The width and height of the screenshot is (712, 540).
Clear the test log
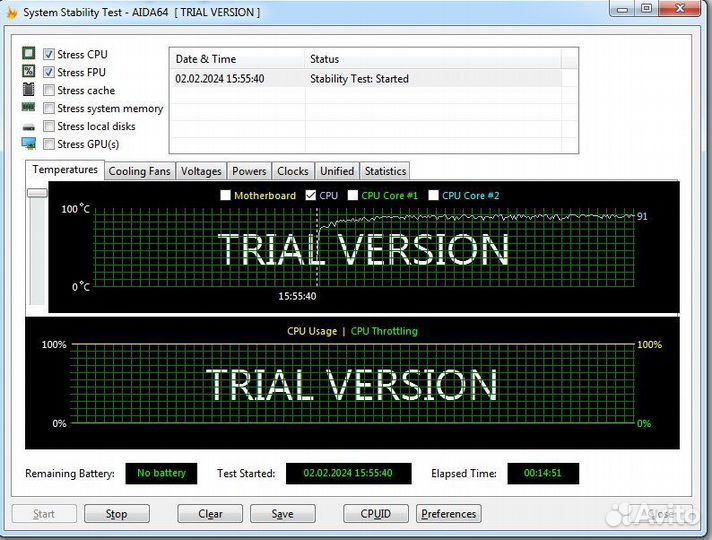(x=210, y=514)
